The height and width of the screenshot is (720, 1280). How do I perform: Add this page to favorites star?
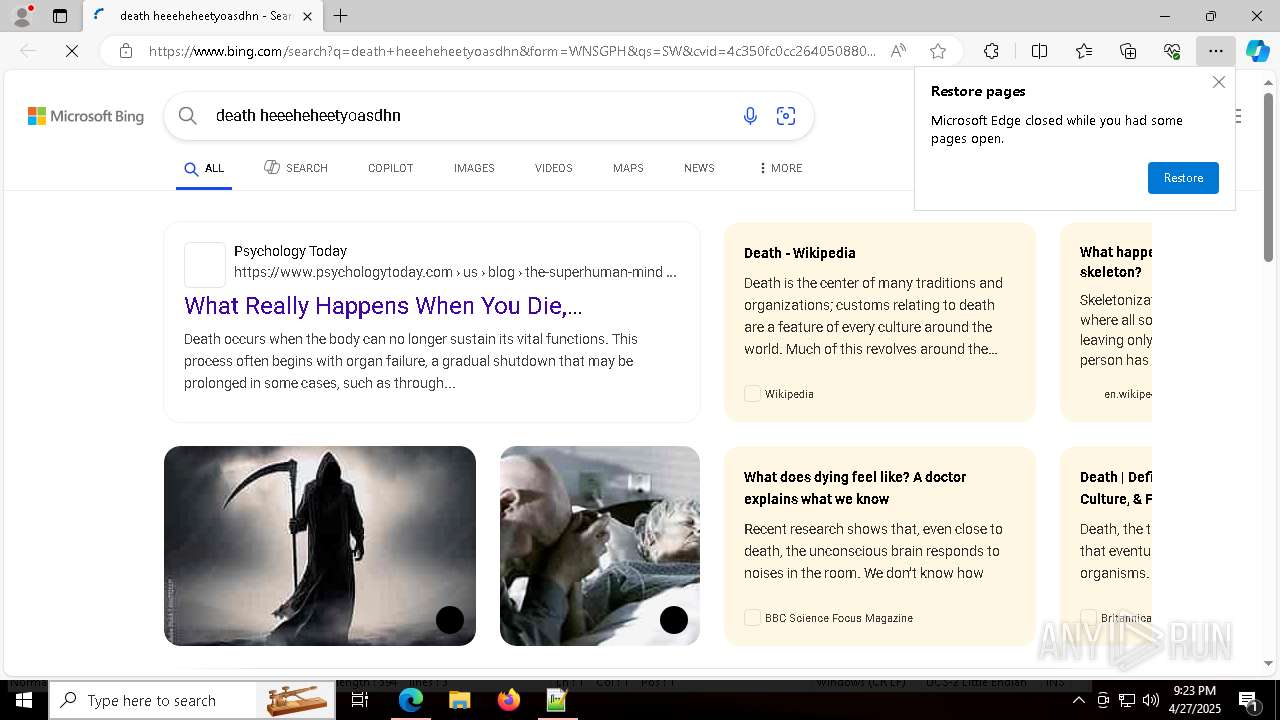pos(937,51)
